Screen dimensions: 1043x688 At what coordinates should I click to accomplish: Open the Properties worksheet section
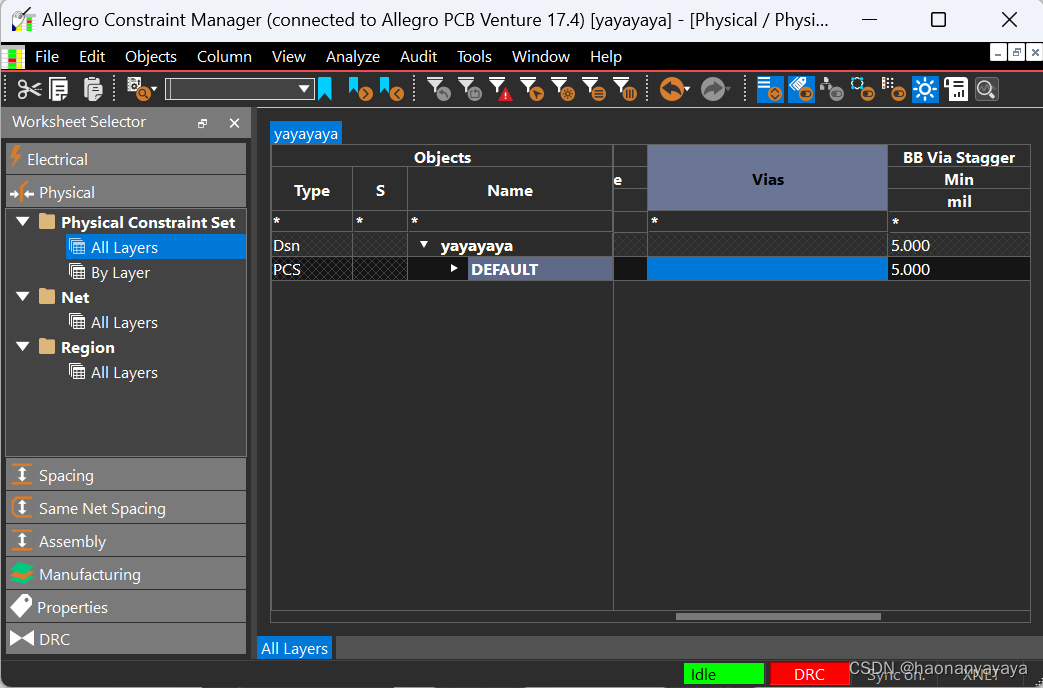tap(126, 607)
